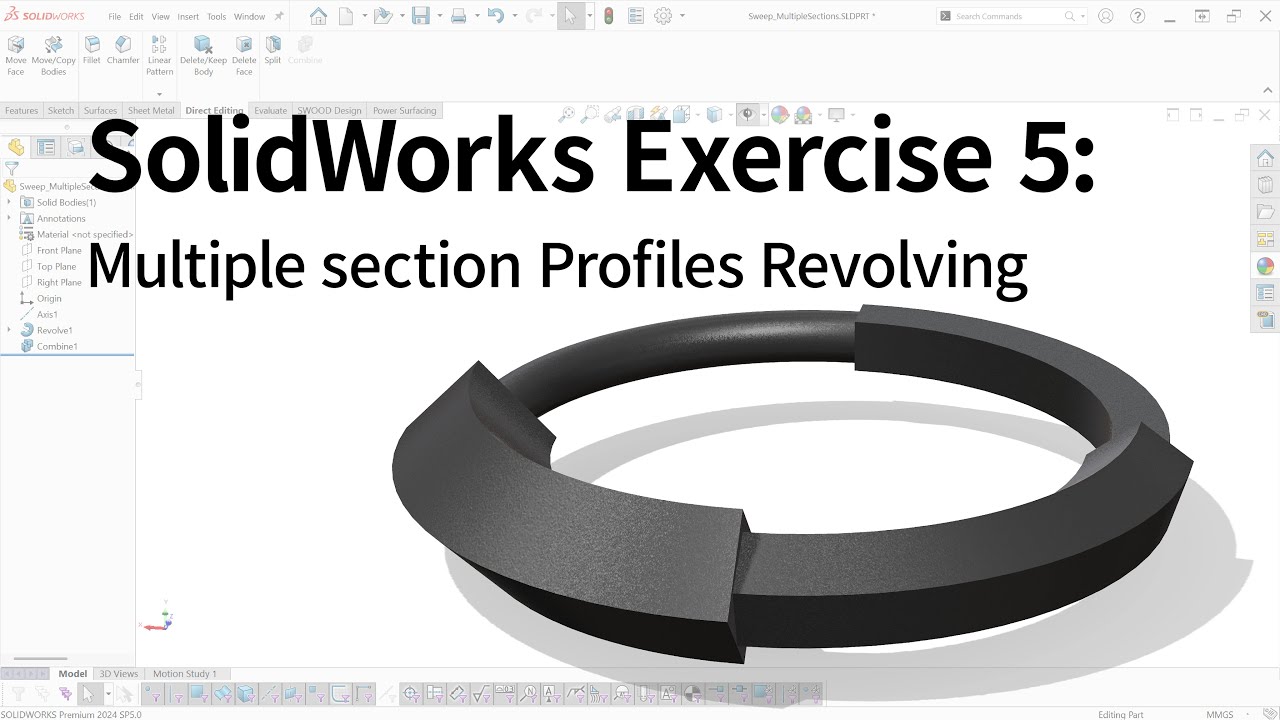The height and width of the screenshot is (720, 1280).
Task: Open the Tools menu
Action: tap(216, 17)
